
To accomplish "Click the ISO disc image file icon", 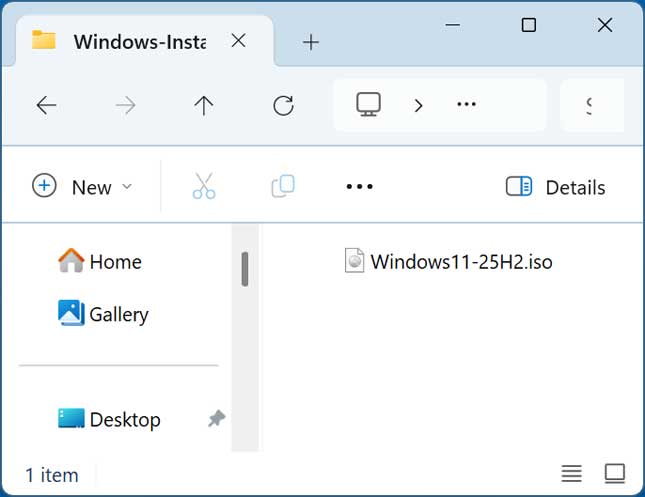I will click(354, 260).
